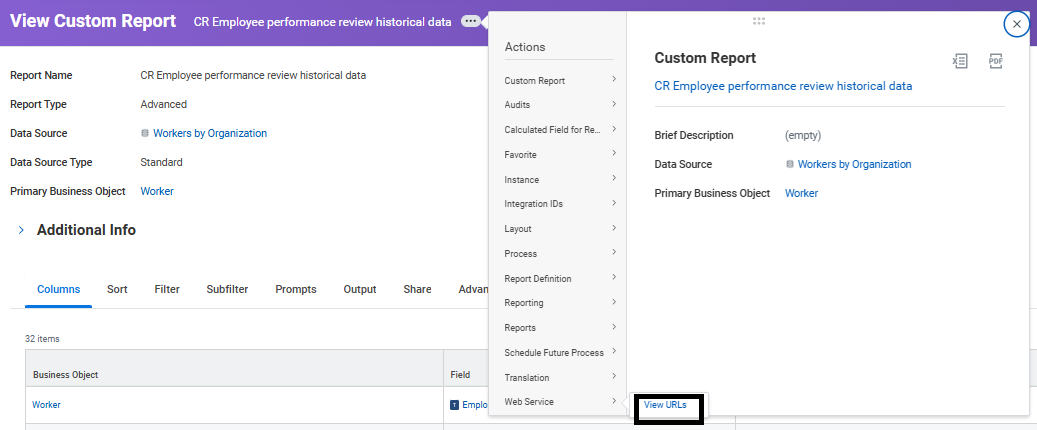Open the Instance actions submenu
This screenshot has width=1037, height=430.
coord(560,179)
